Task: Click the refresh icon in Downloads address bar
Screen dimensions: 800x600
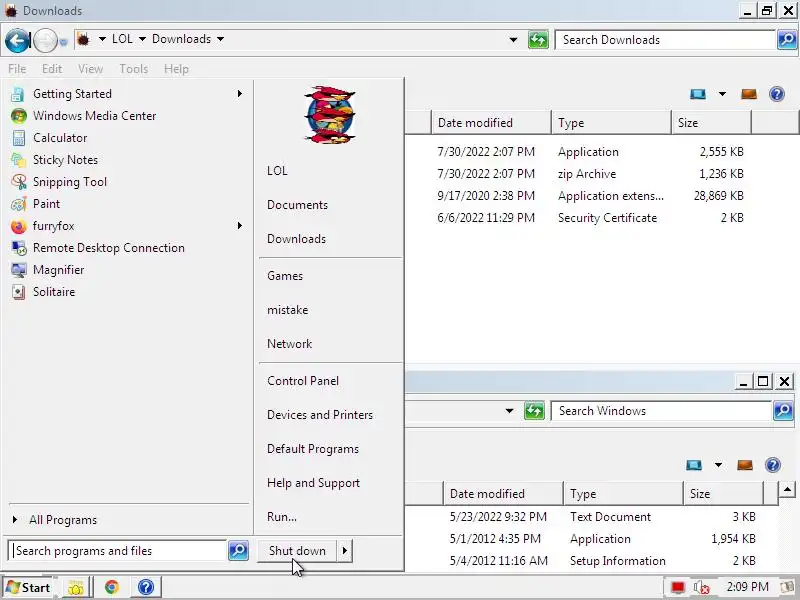Action: [x=538, y=40]
